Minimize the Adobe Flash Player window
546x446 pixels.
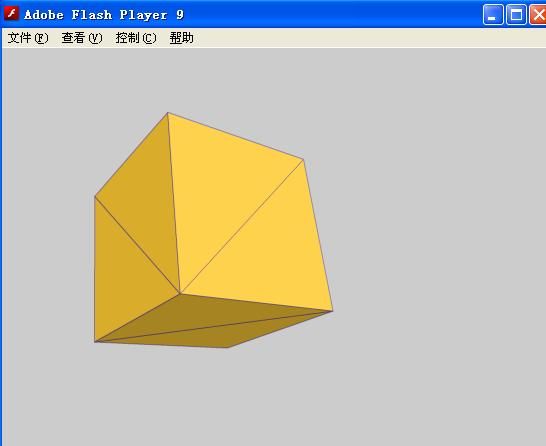[493, 15]
